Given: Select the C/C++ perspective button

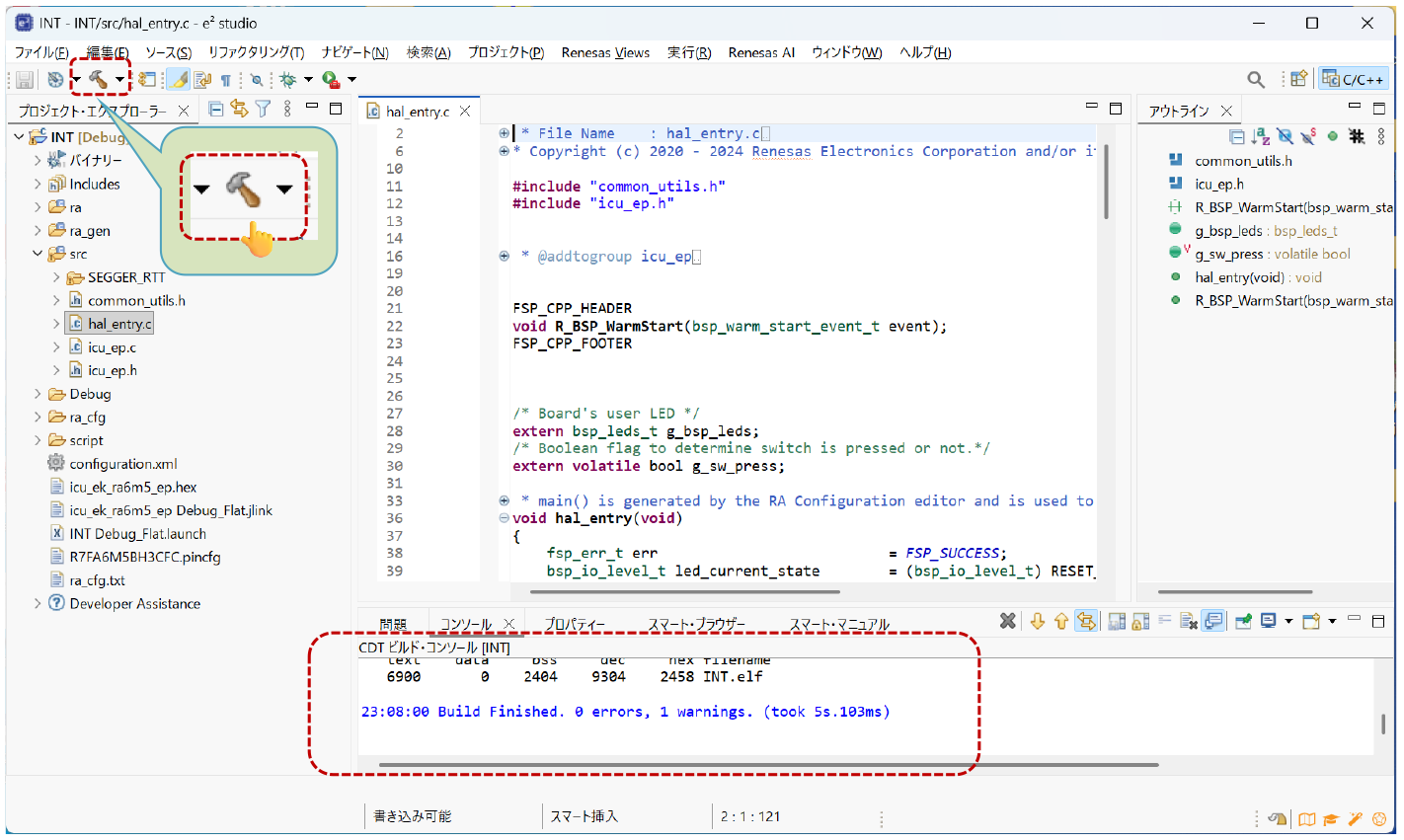Looking at the screenshot, I should pyautogui.click(x=1353, y=79).
